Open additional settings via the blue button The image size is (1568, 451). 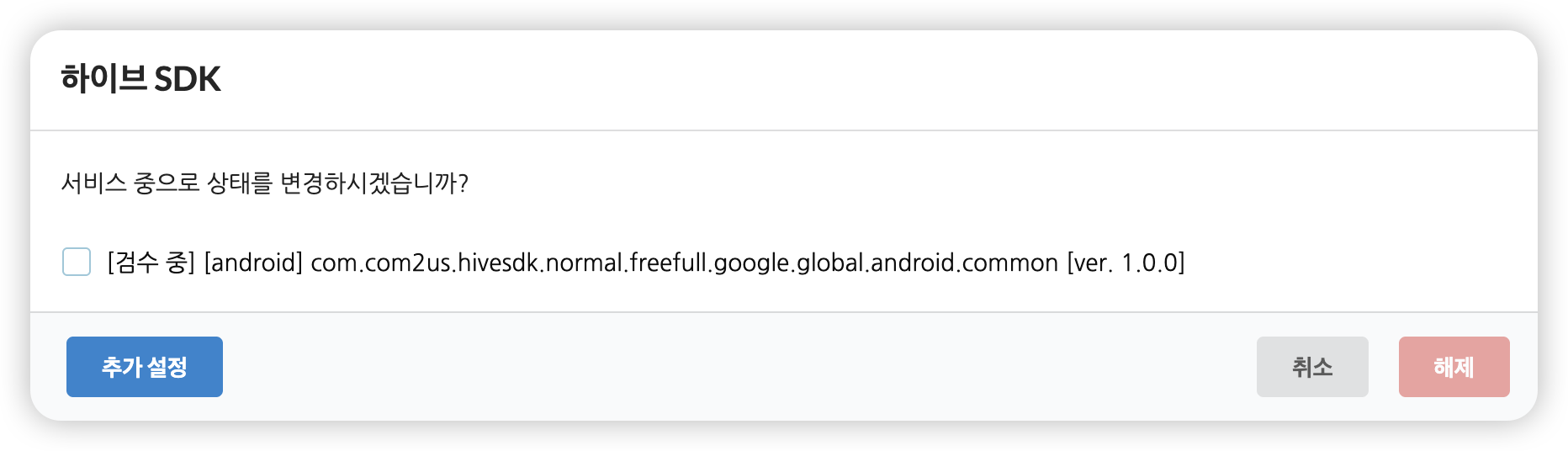point(145,367)
